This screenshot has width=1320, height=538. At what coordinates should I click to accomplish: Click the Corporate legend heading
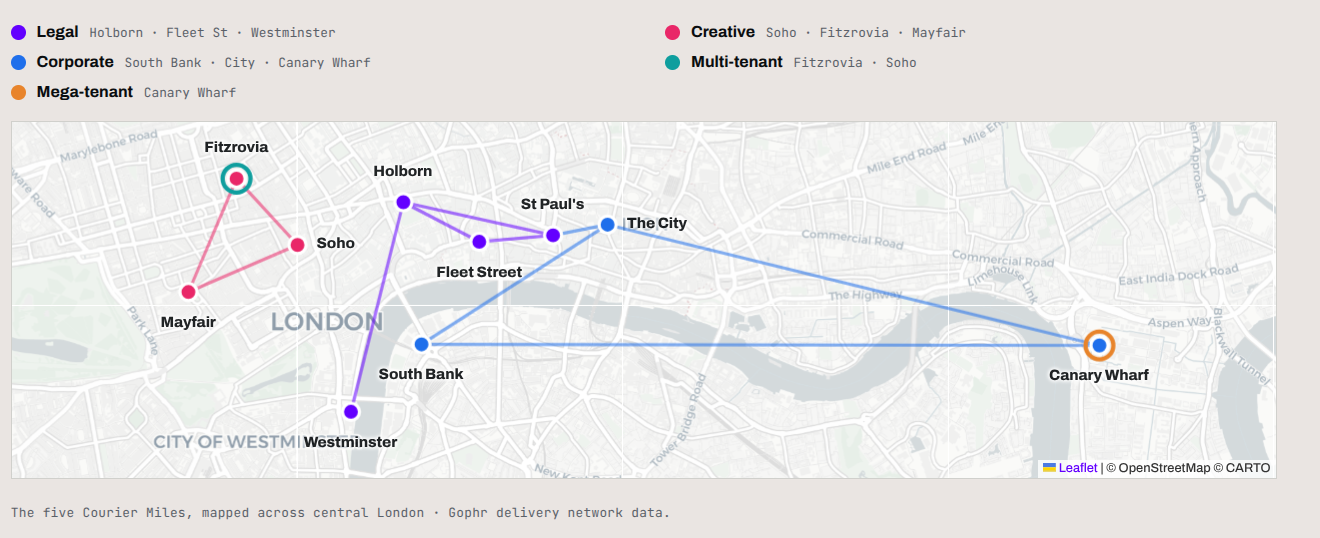pyautogui.click(x=75, y=62)
